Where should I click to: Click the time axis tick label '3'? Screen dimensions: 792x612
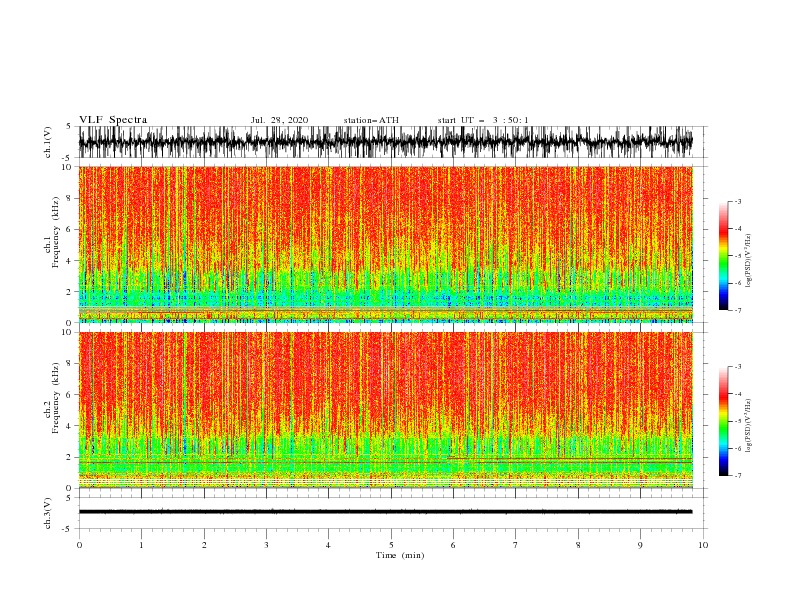point(266,545)
